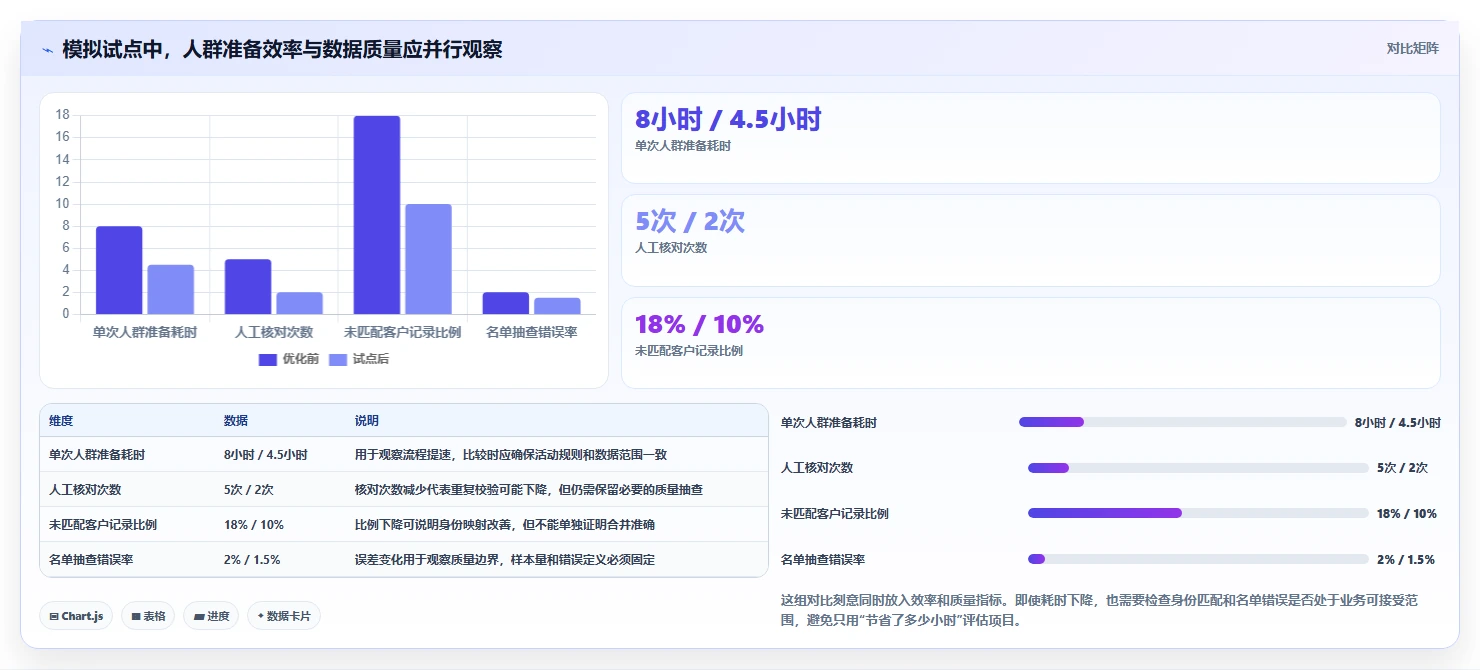Click progress row label 人工核对次数
1480x670 pixels.
pos(817,468)
